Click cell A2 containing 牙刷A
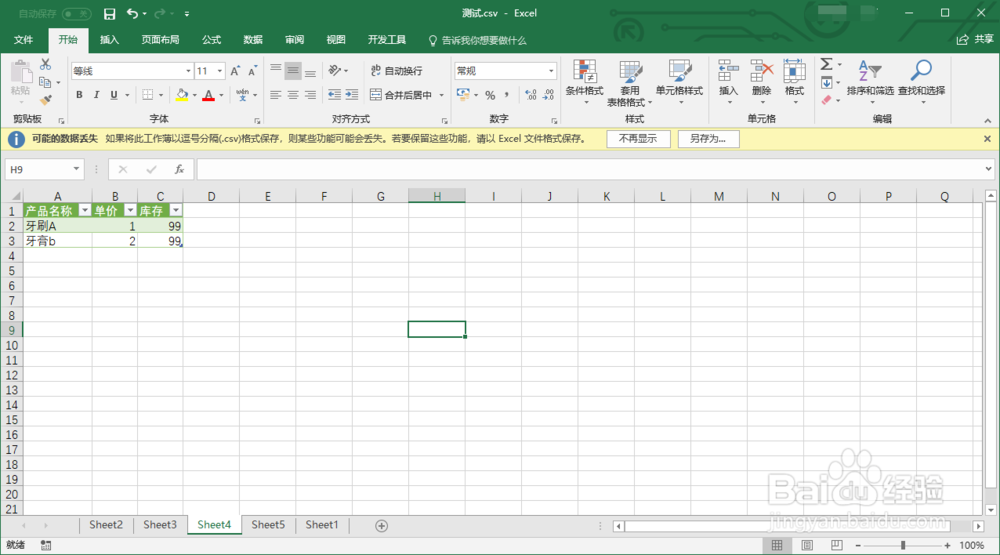Screen dimensions: 1000x555 point(57,226)
